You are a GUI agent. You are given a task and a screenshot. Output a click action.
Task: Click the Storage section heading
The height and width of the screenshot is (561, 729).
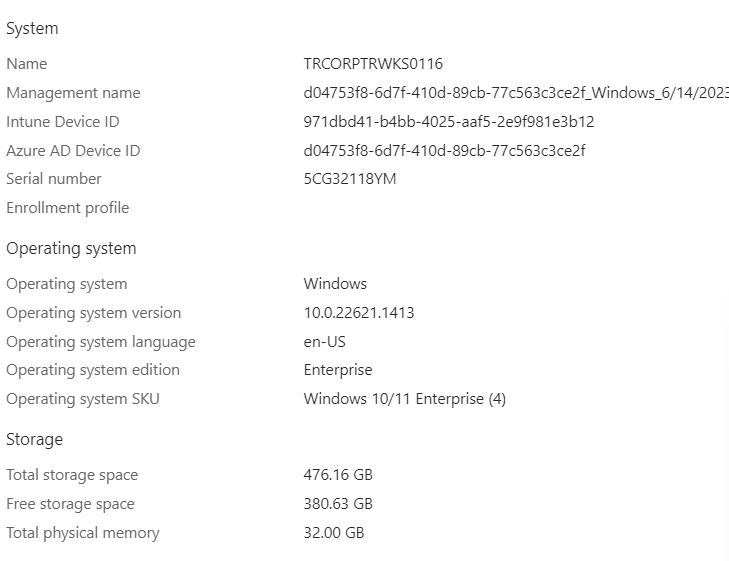pos(34,439)
